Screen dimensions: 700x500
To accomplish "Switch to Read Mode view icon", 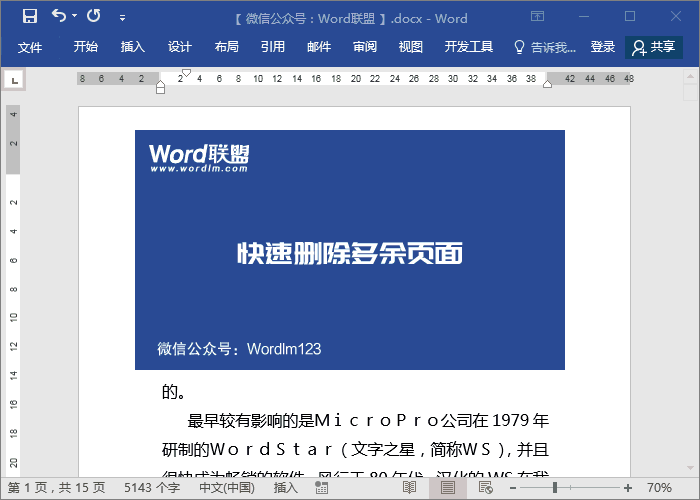I will tap(409, 488).
